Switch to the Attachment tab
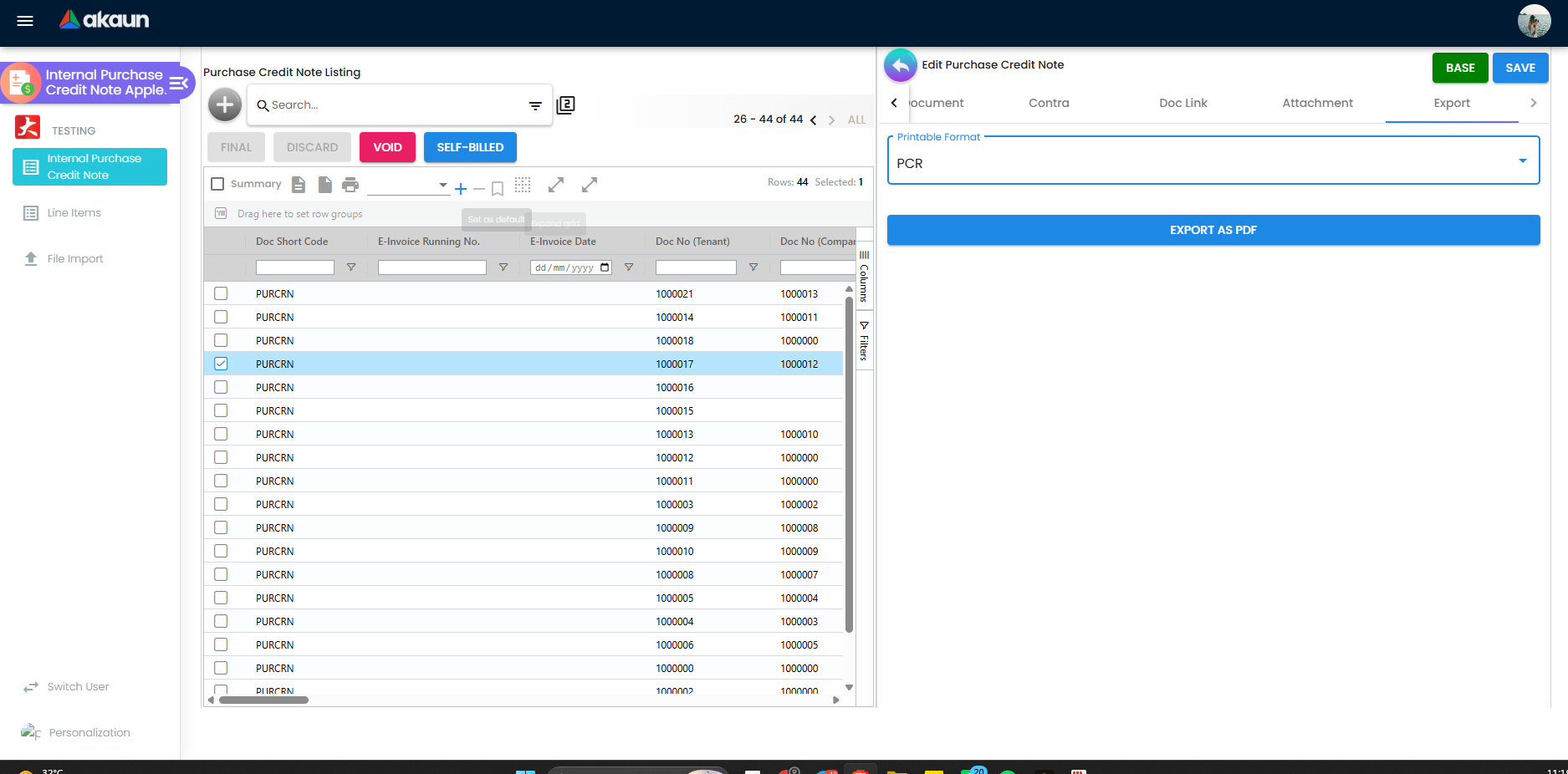1568x774 pixels. (x=1317, y=103)
